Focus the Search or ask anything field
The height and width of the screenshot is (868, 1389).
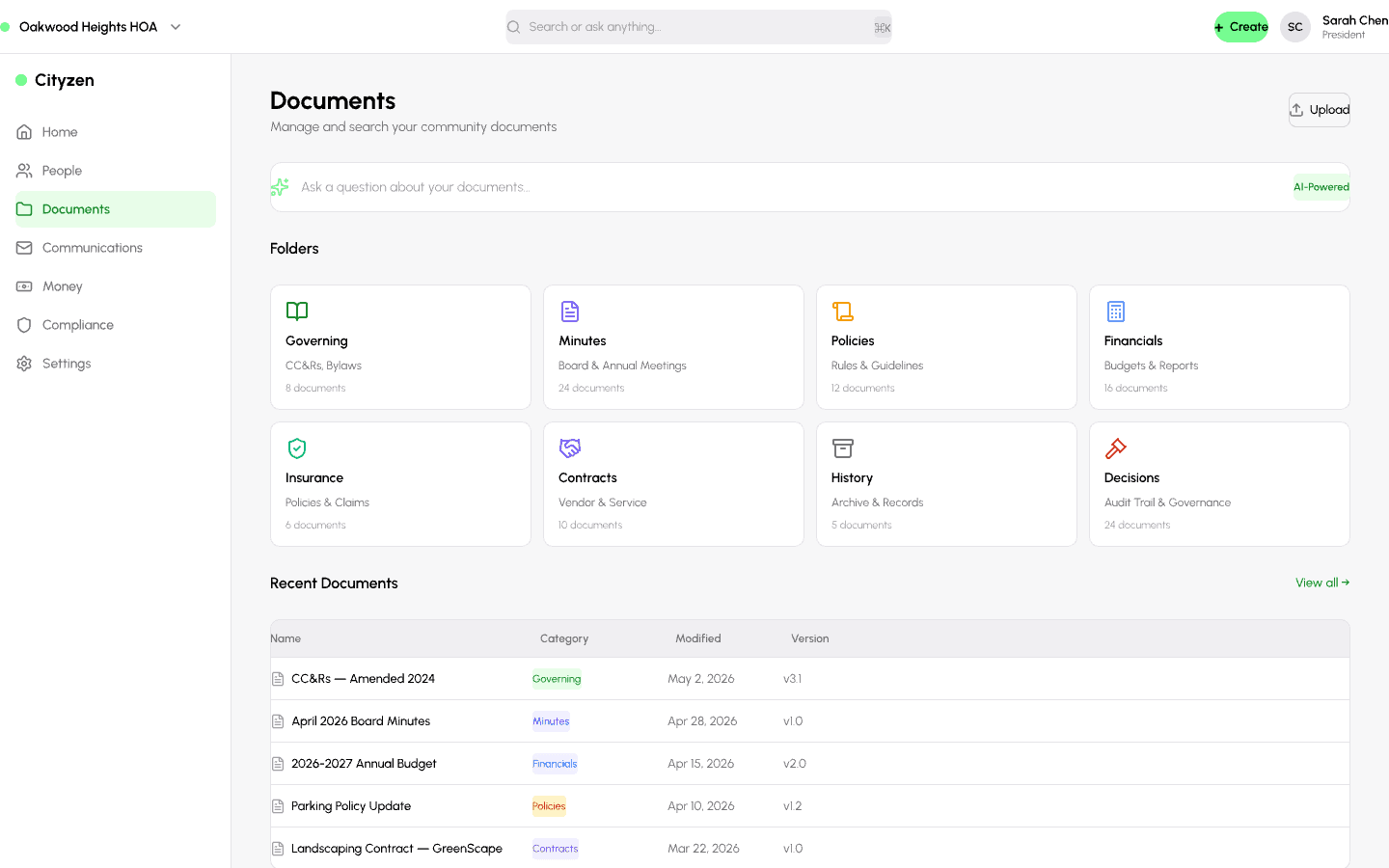[698, 27]
